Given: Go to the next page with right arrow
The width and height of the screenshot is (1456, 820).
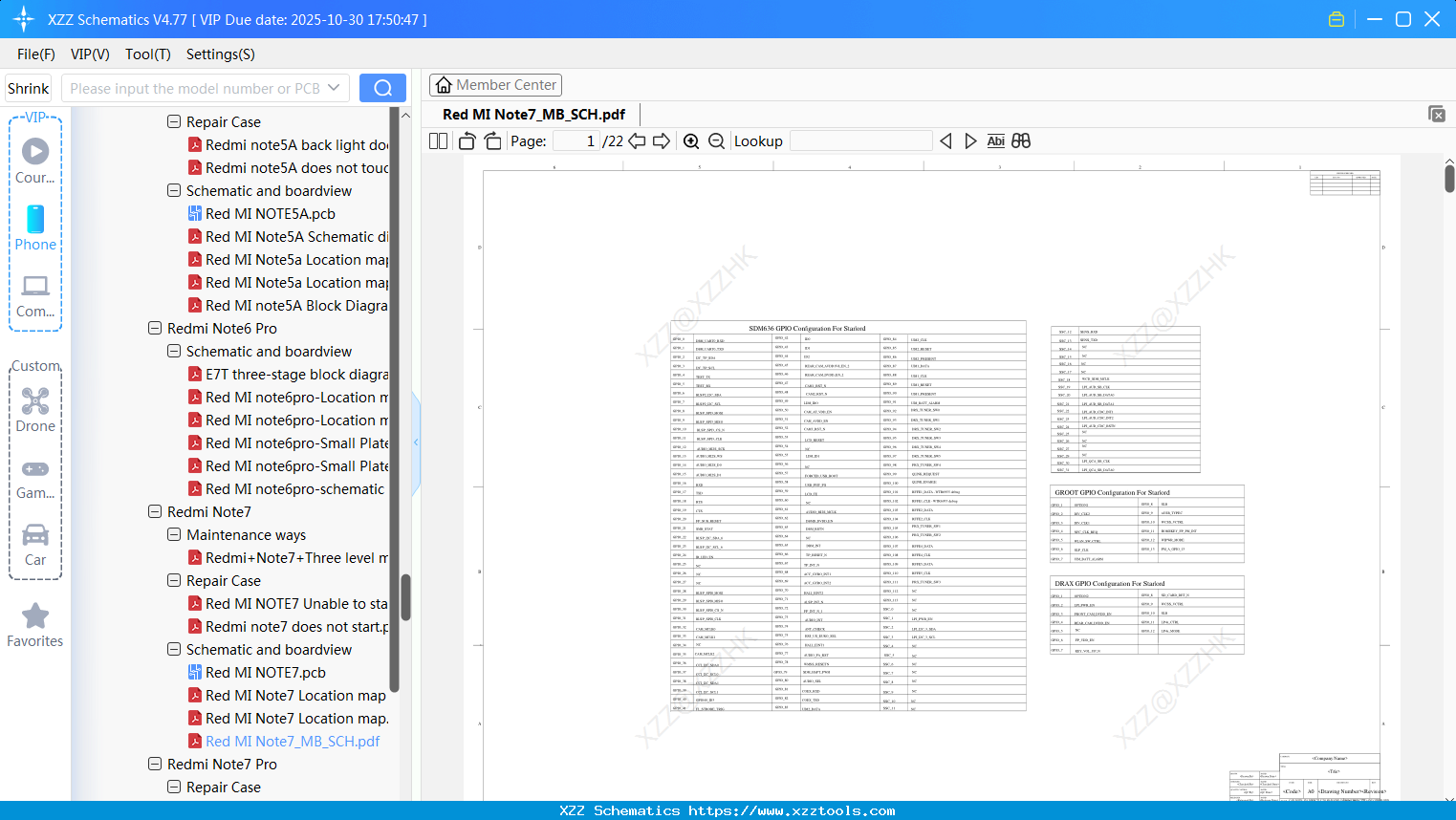Looking at the screenshot, I should [x=662, y=141].
